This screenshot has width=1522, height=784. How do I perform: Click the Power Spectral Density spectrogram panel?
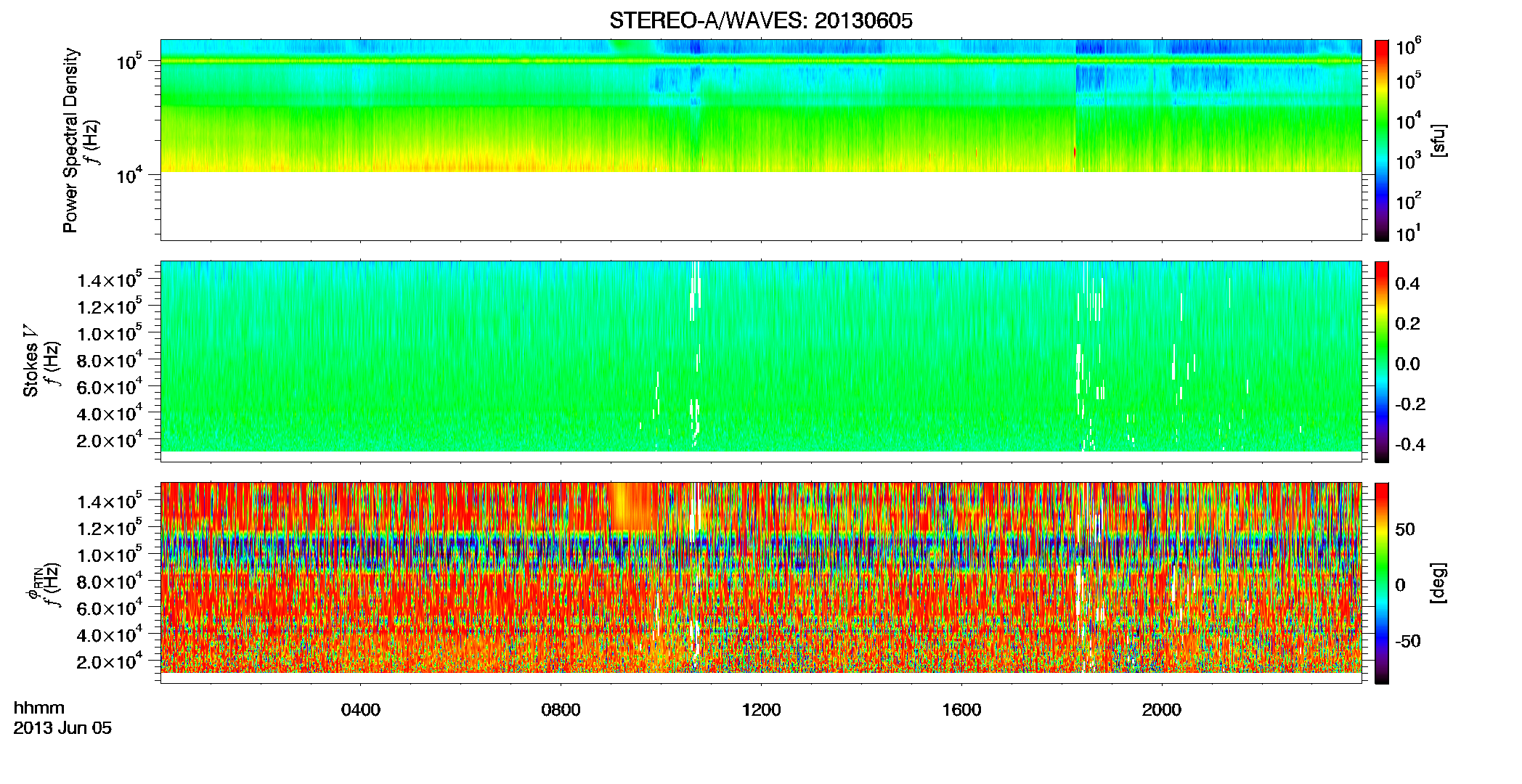[x=761, y=140]
